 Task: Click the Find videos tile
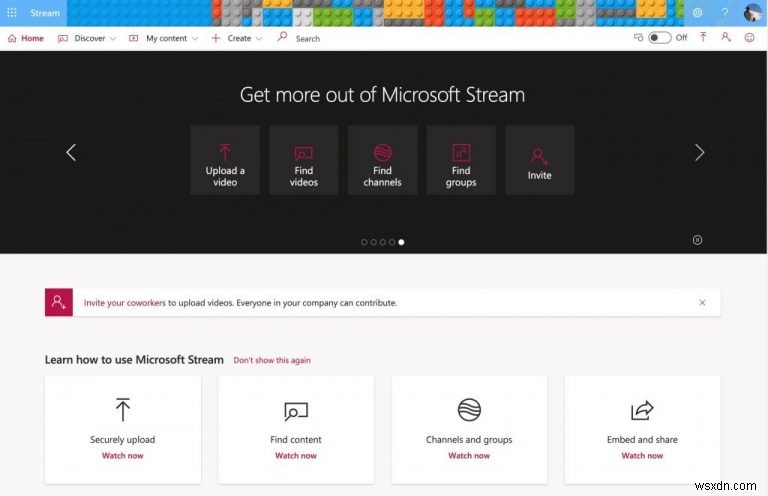point(304,160)
